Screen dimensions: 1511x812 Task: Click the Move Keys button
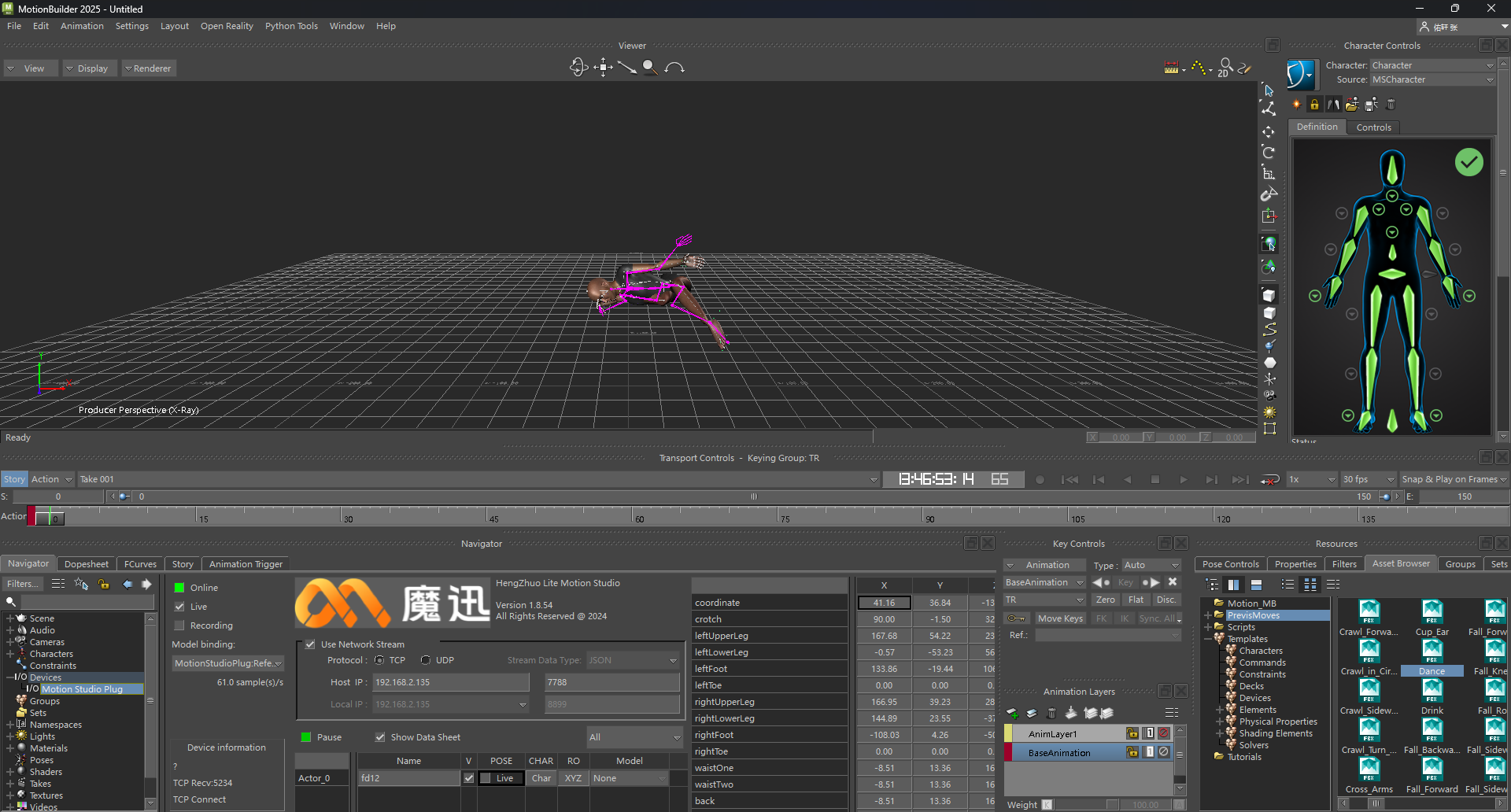(1060, 618)
